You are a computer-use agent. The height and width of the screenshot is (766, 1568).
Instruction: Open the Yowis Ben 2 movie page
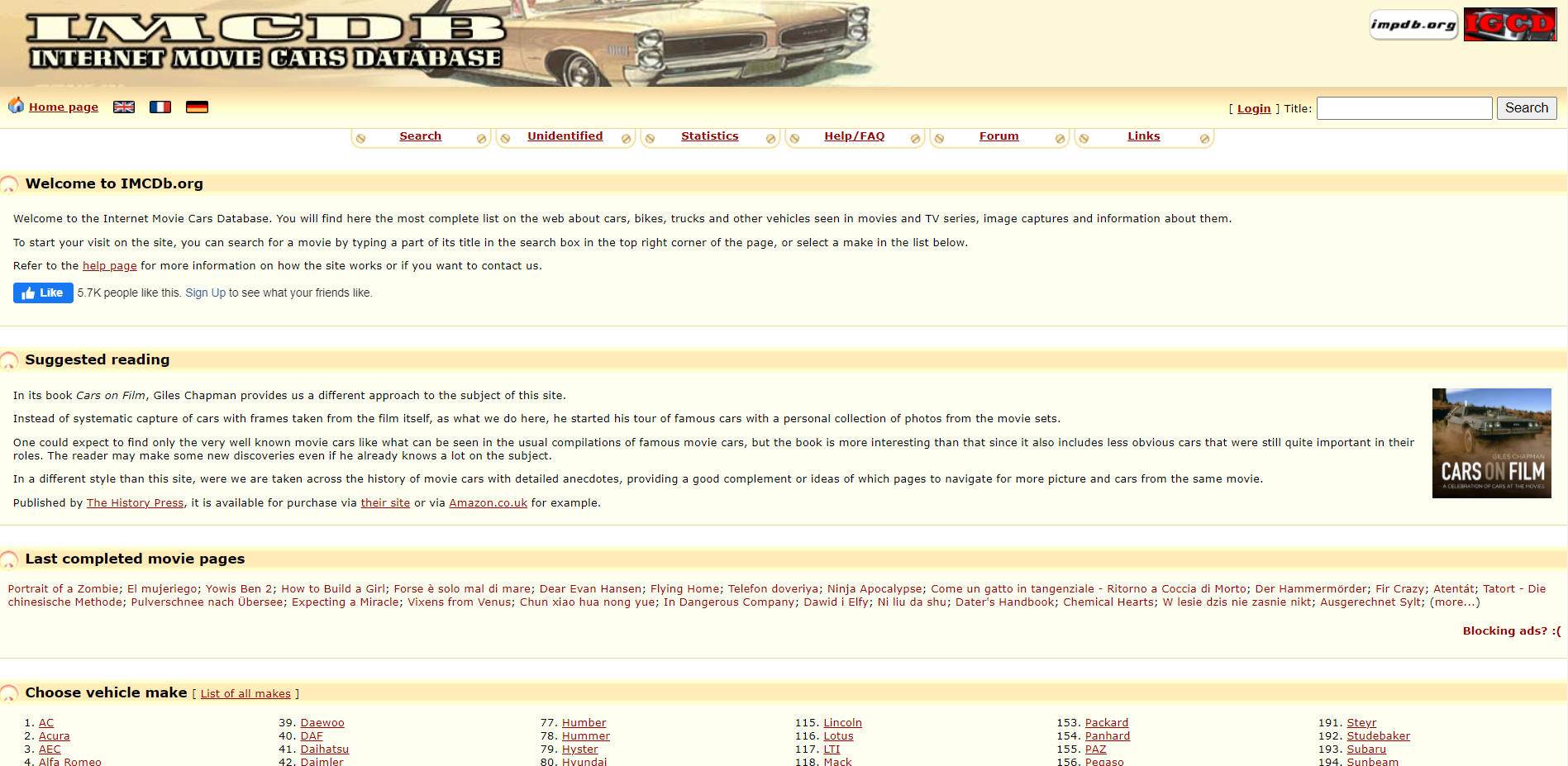pos(239,589)
